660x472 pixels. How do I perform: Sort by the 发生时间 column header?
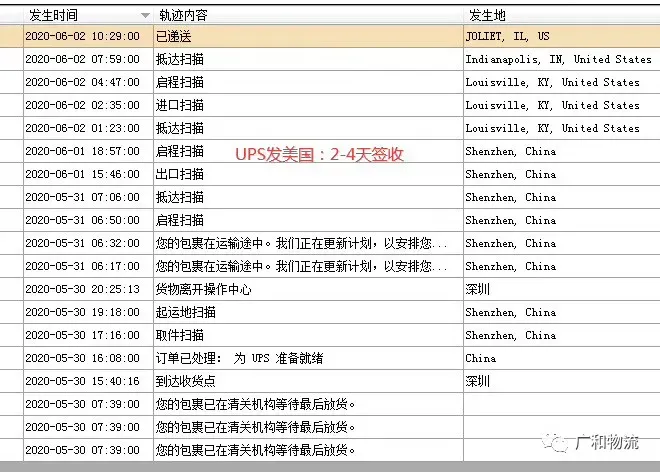[x=88, y=16]
